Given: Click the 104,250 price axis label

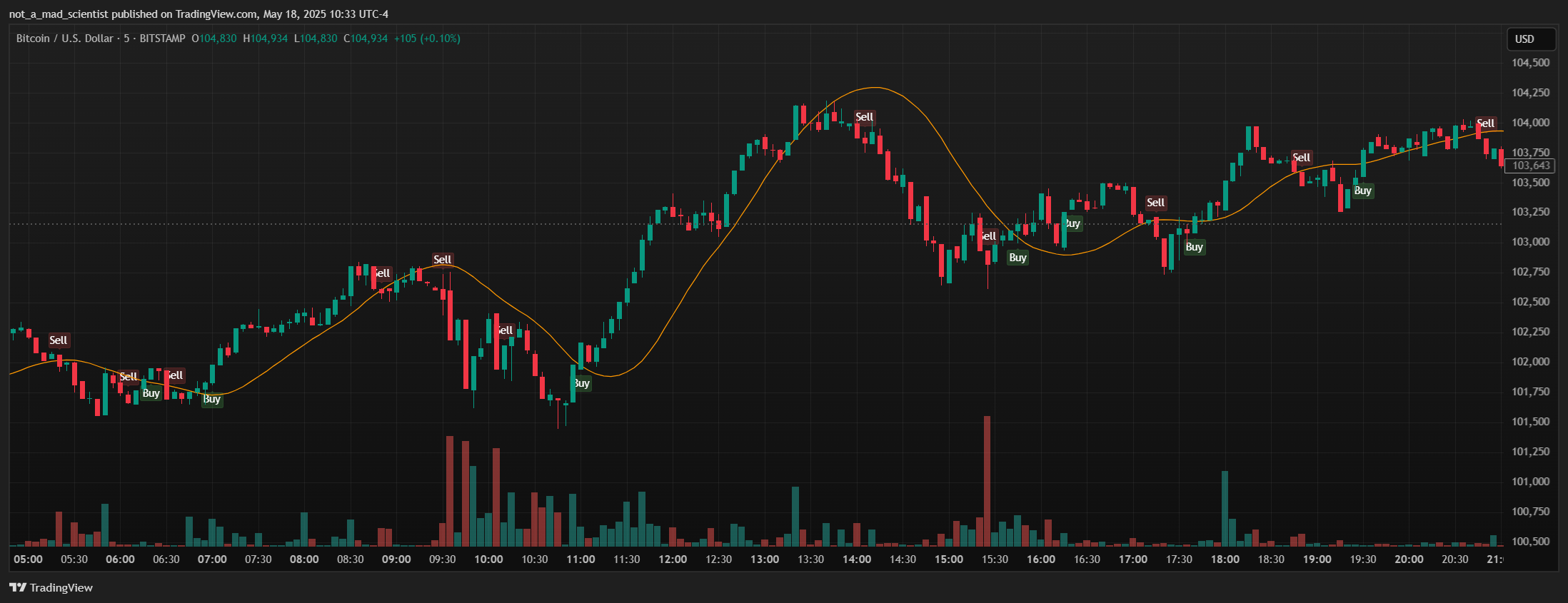Looking at the screenshot, I should coord(1531,93).
